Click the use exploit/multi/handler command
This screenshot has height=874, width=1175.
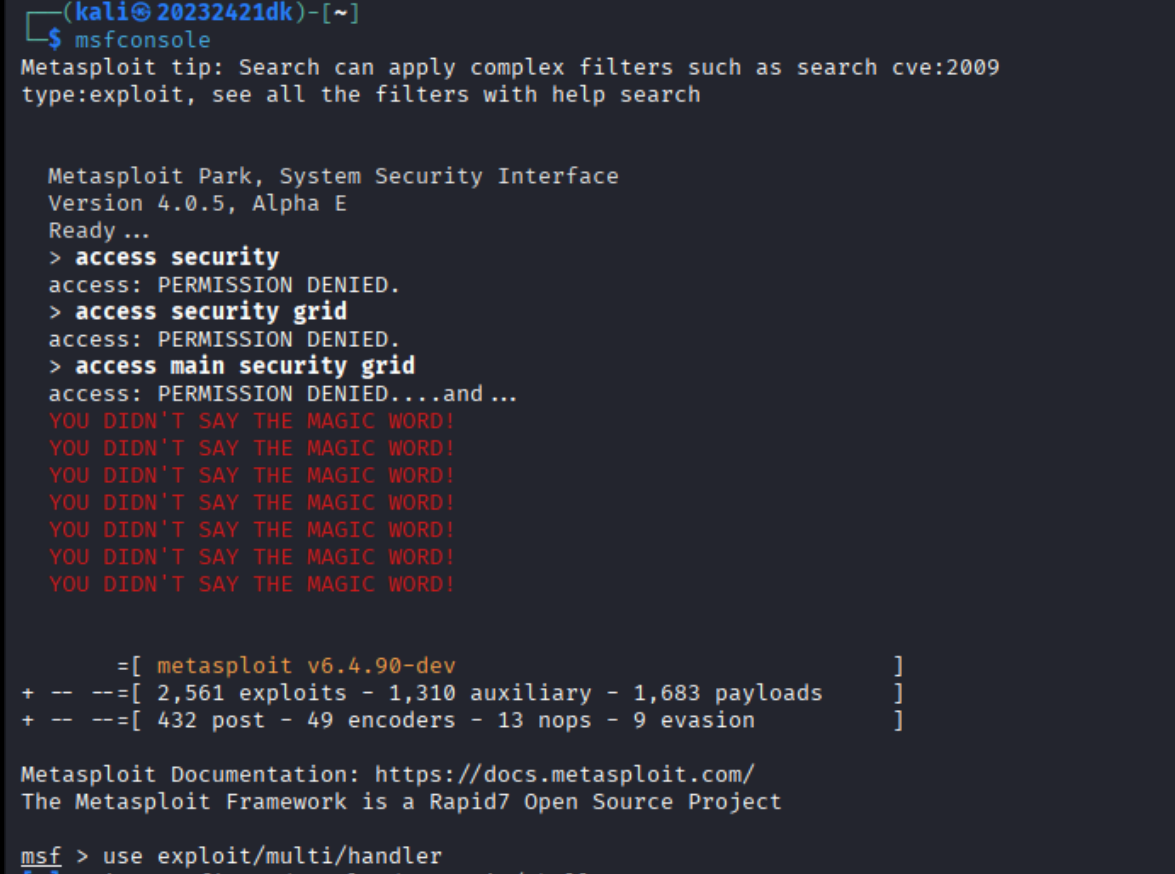(x=272, y=856)
